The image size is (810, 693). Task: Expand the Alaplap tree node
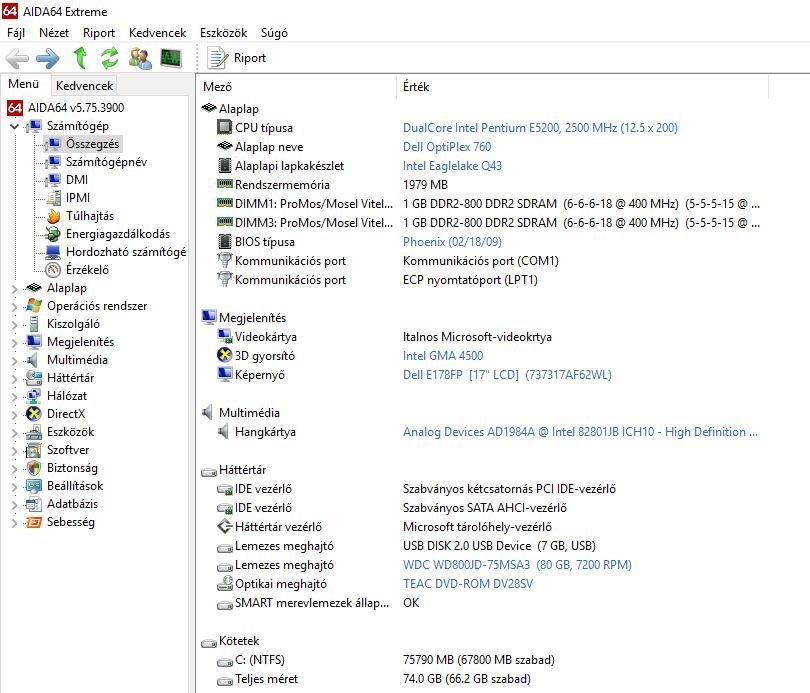(x=14, y=288)
